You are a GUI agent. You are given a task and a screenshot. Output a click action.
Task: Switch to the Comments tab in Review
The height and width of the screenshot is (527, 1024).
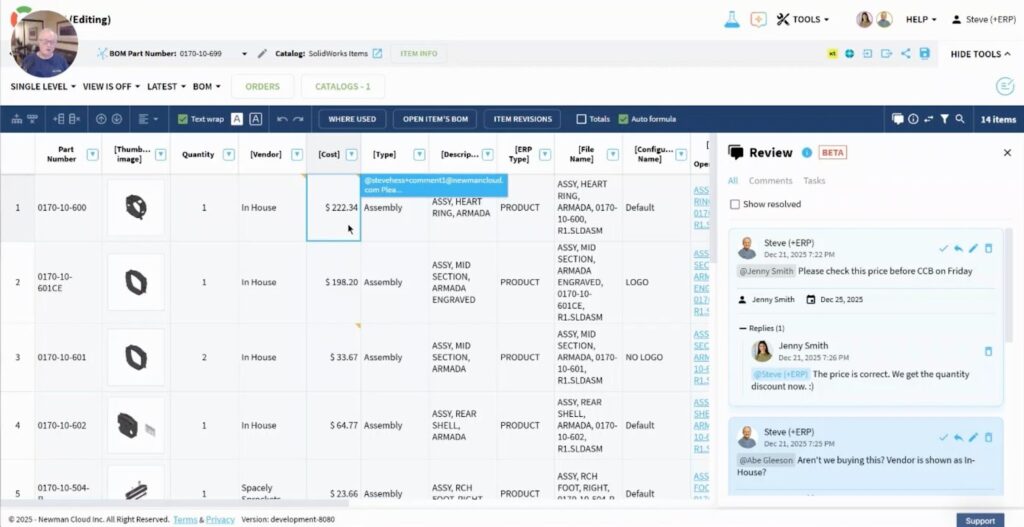[x=770, y=181]
